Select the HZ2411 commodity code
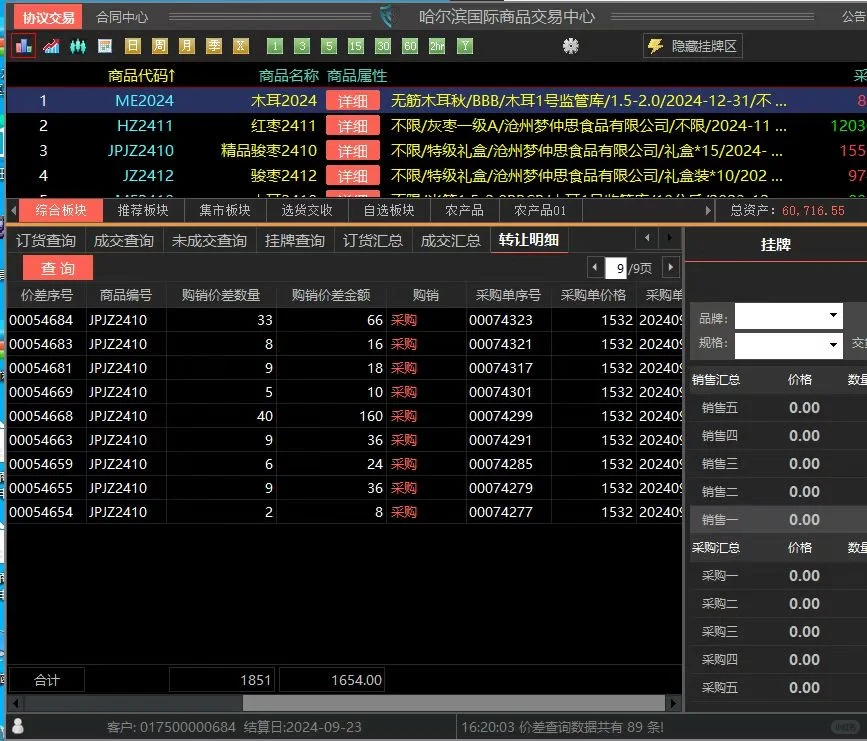The width and height of the screenshot is (867, 741). [x=145, y=126]
